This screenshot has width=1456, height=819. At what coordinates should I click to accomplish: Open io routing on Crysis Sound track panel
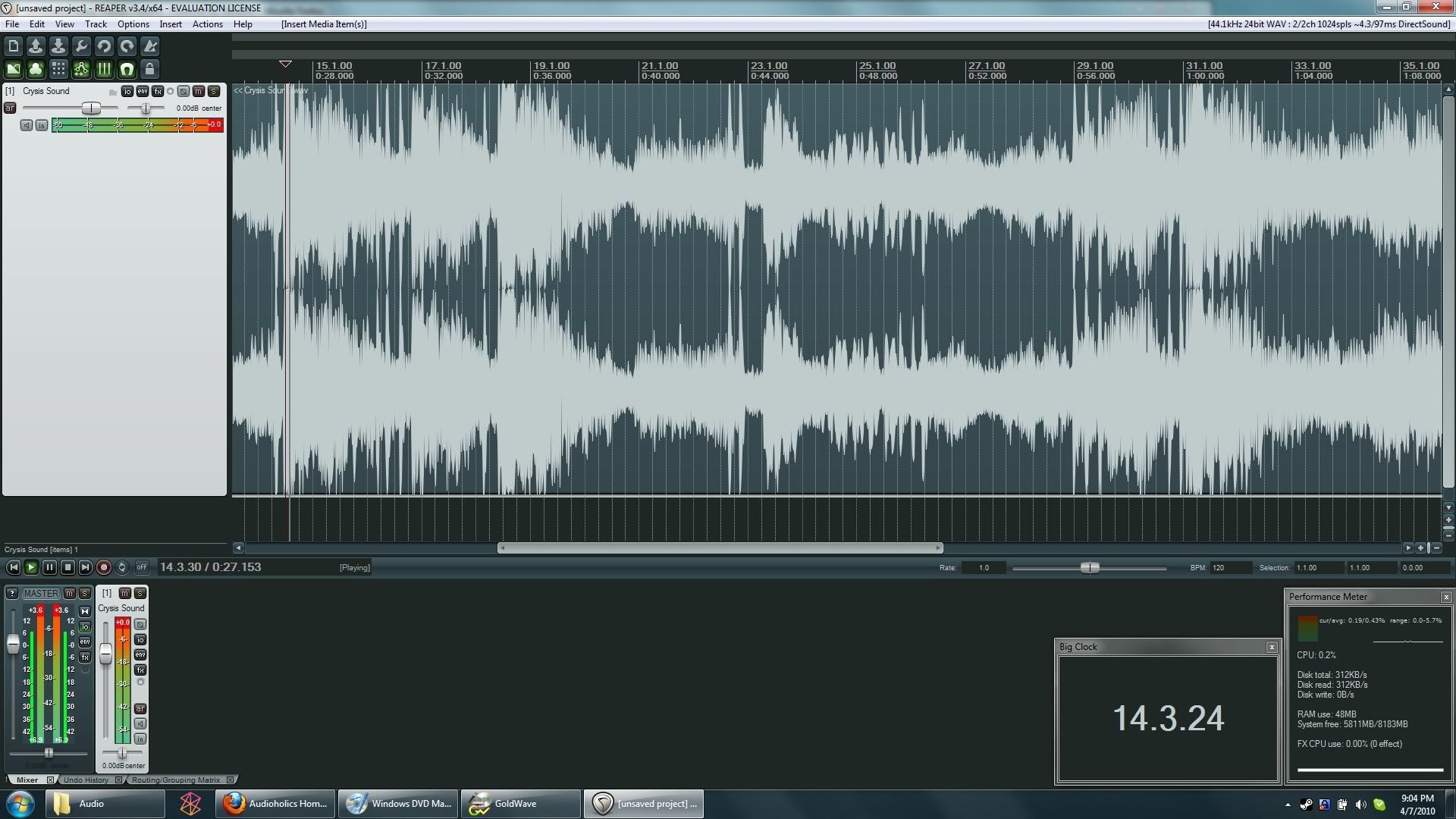click(x=127, y=91)
